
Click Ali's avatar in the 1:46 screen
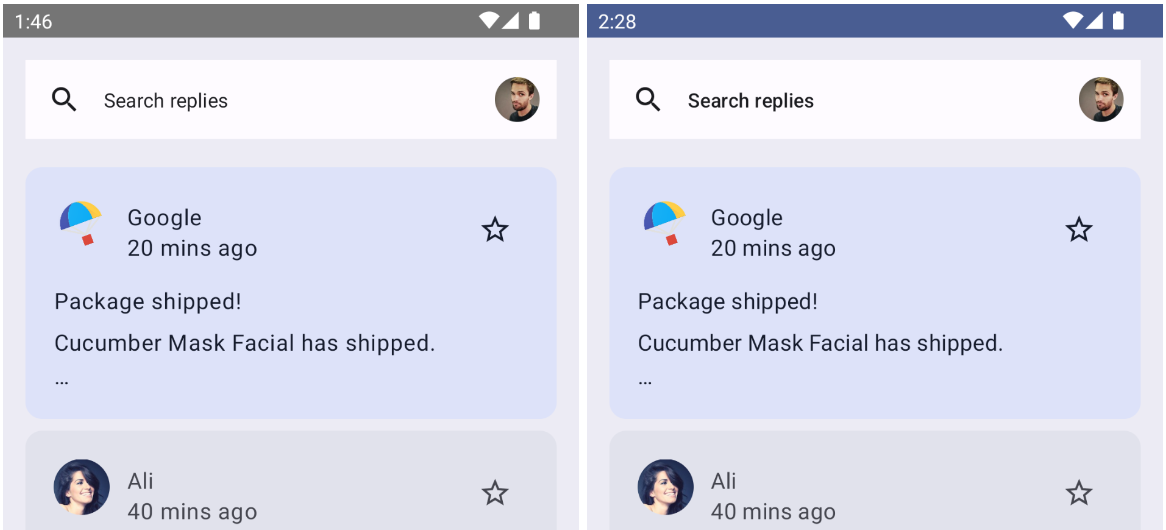(x=81, y=487)
